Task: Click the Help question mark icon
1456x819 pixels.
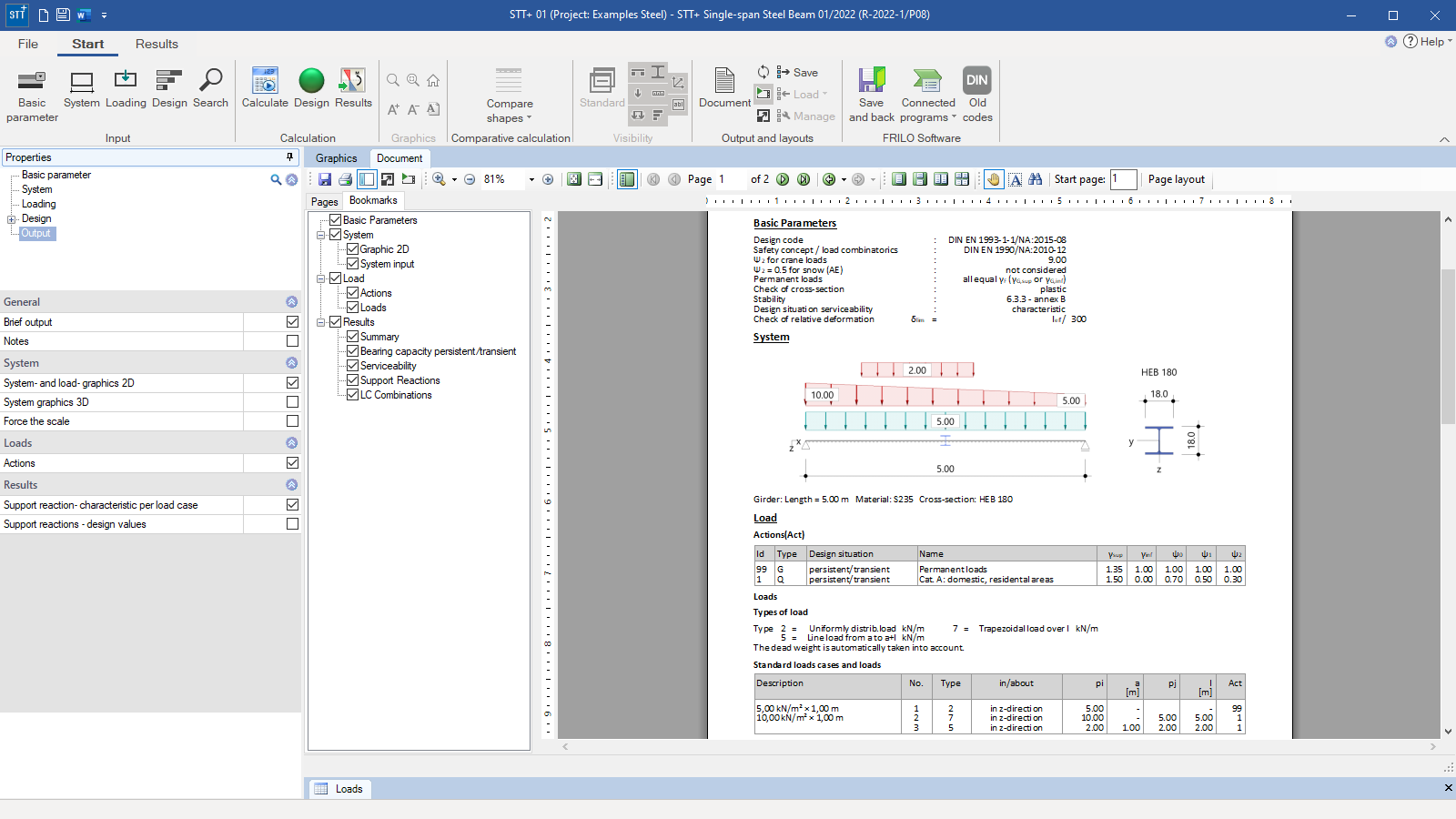Action: click(1410, 41)
